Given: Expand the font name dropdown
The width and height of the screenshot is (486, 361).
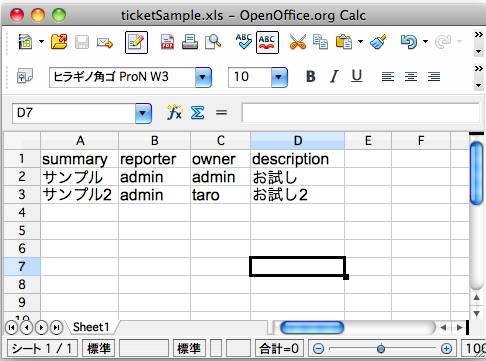Looking at the screenshot, I should [203, 77].
